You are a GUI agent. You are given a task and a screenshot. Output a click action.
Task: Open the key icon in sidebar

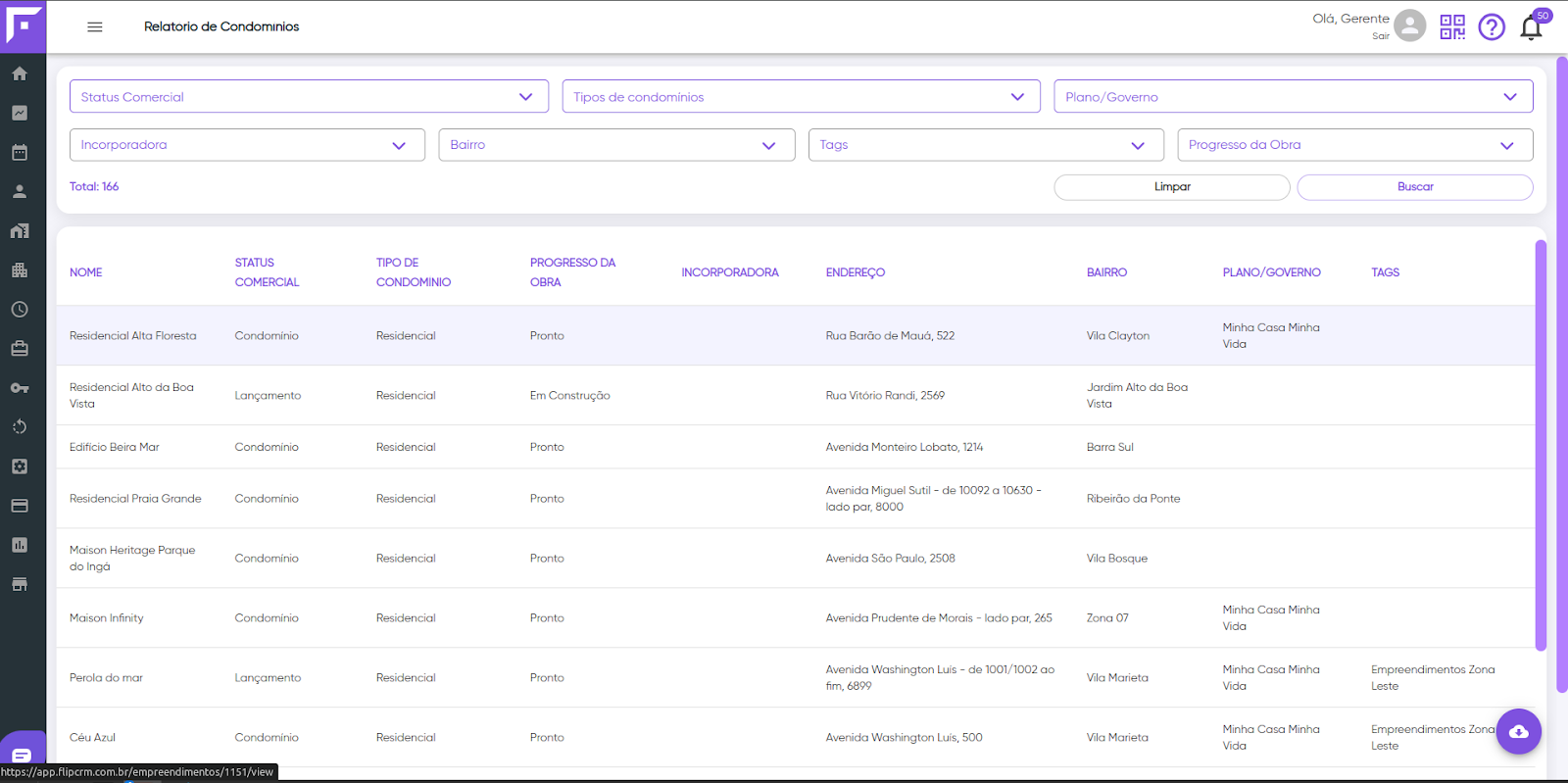coord(20,388)
